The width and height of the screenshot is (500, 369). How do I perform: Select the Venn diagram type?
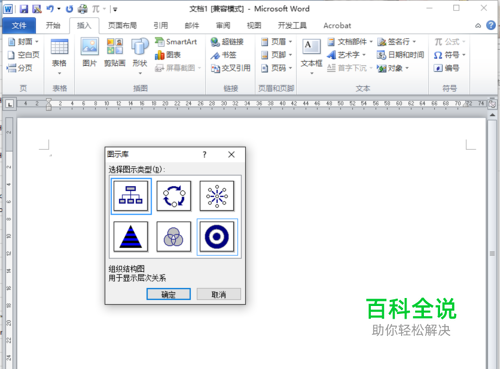174,237
